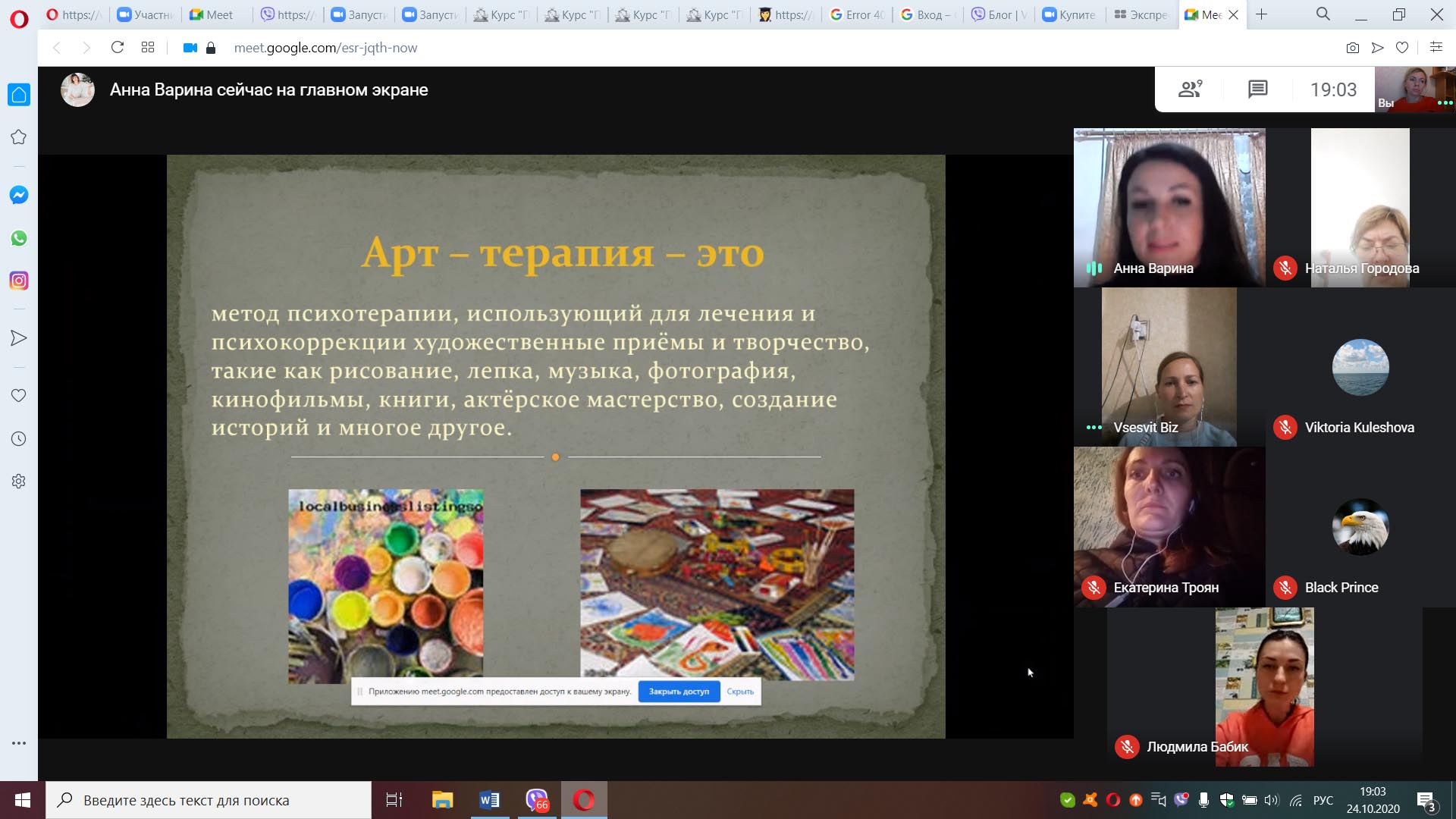The image size is (1456, 819).
Task: Click muted microphone on Людмила Бабик
Action: tap(1127, 747)
